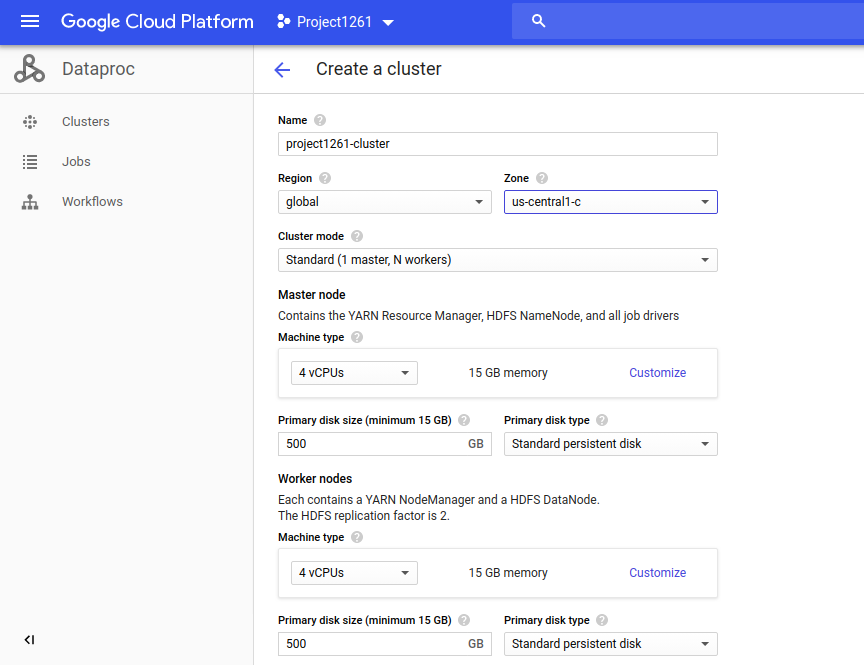Open the Region dropdown set to global
This screenshot has height=665, width=864.
385,202
